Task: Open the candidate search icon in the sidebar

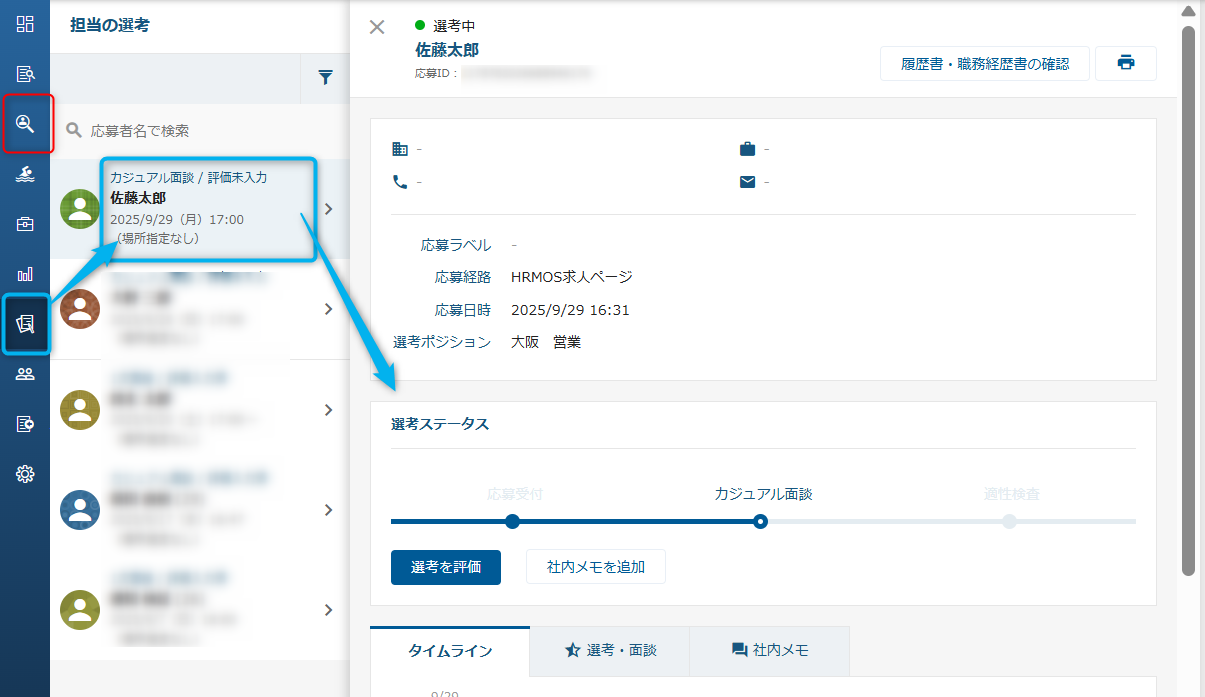Action: point(25,124)
